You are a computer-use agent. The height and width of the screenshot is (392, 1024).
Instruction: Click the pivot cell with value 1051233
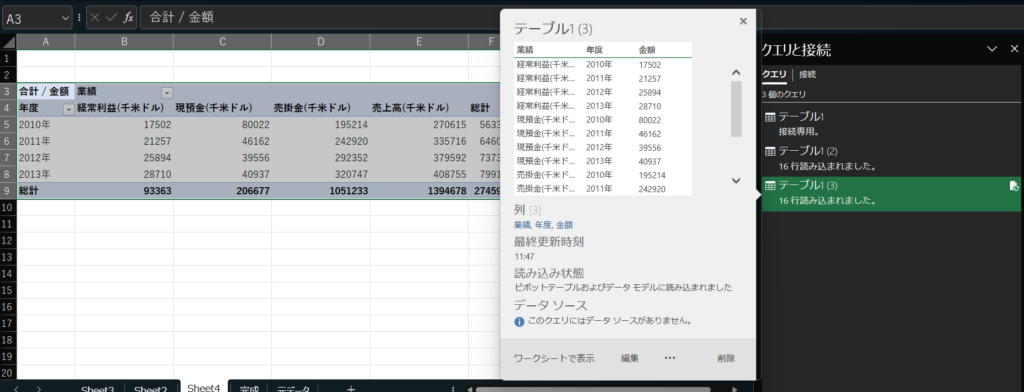tap(321, 191)
